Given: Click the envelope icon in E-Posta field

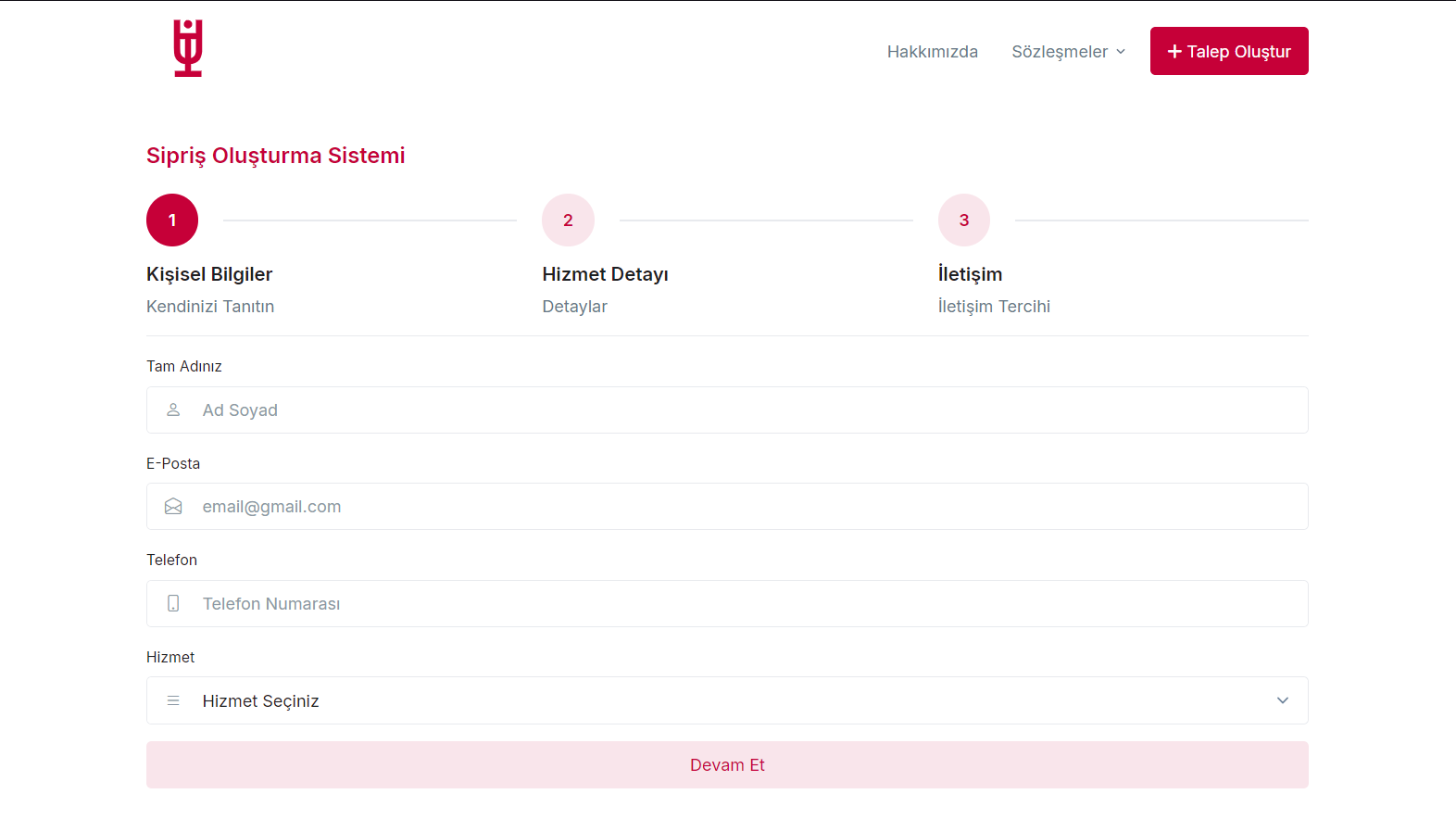Looking at the screenshot, I should pyautogui.click(x=173, y=507).
